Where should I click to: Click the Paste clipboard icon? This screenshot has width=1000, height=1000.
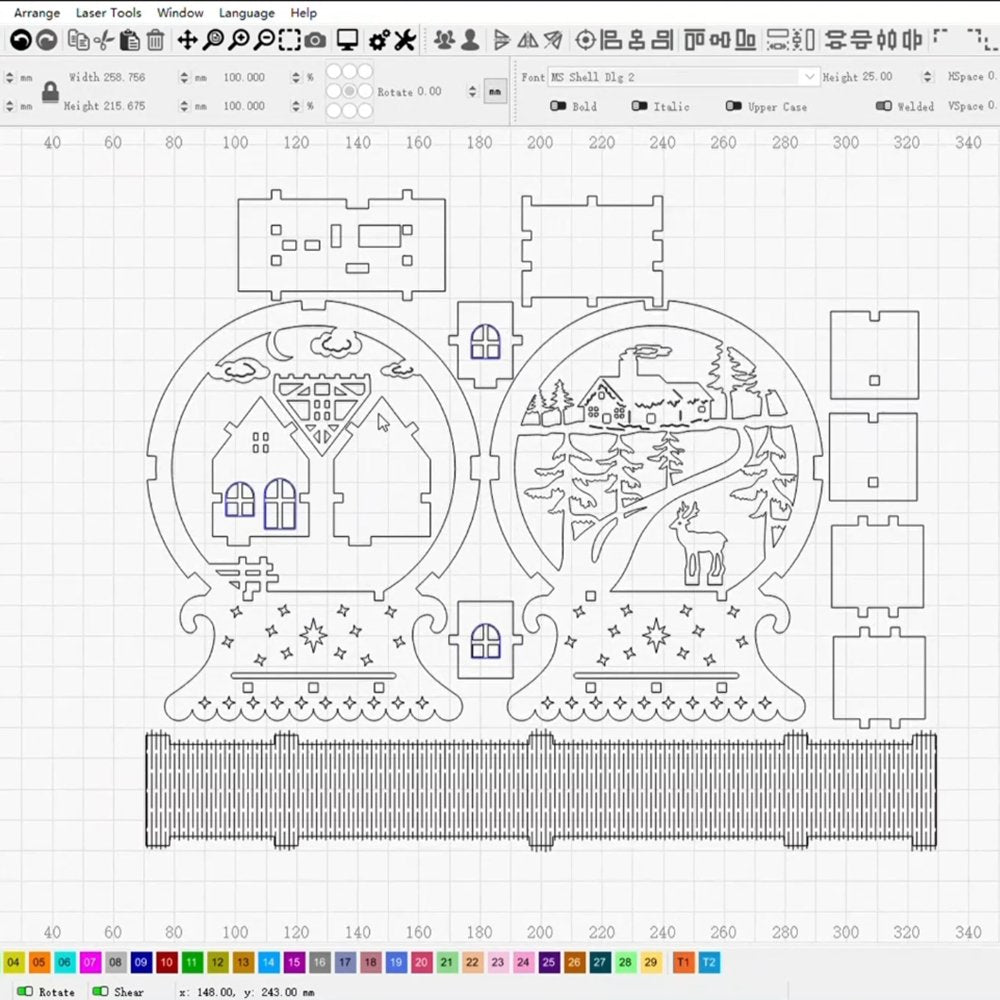click(130, 40)
